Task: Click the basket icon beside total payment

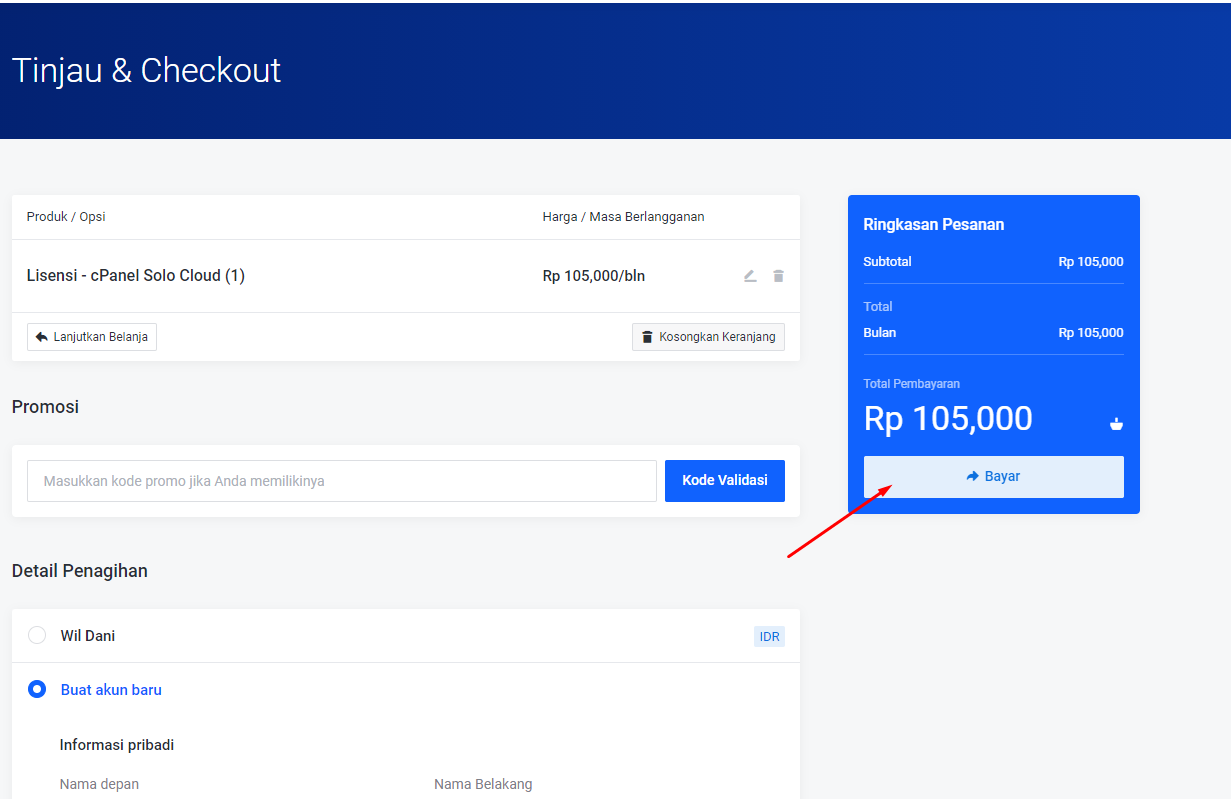Action: tap(1116, 424)
